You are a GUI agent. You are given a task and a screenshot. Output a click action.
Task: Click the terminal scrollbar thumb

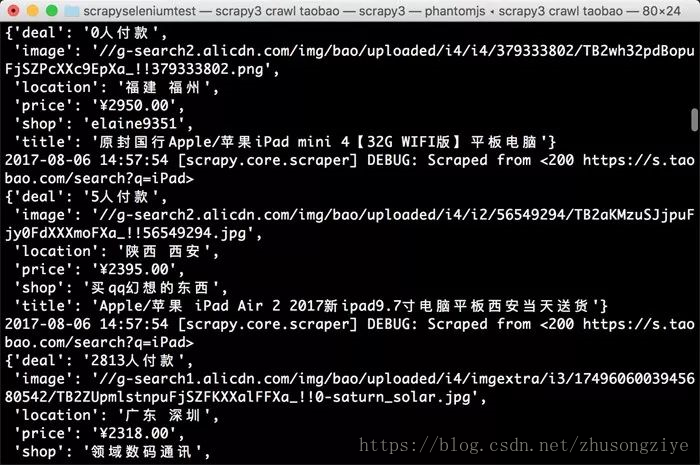pyautogui.click(x=694, y=120)
